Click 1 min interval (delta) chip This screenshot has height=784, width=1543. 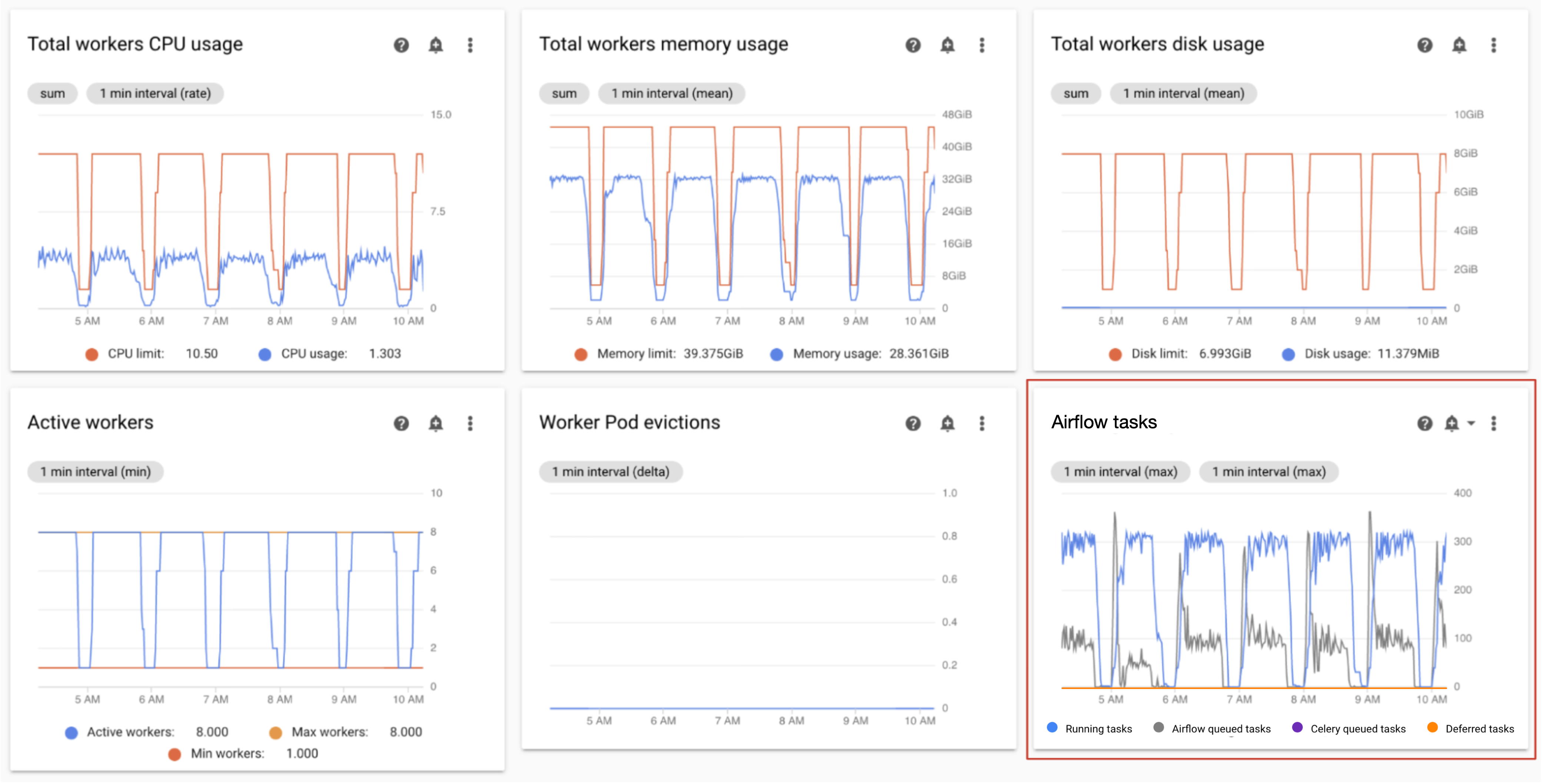pos(610,472)
